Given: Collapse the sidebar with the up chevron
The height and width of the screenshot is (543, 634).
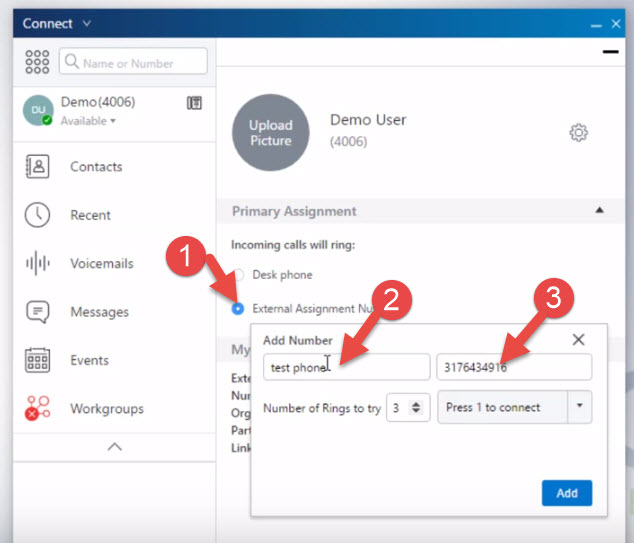Looking at the screenshot, I should tap(115, 447).
